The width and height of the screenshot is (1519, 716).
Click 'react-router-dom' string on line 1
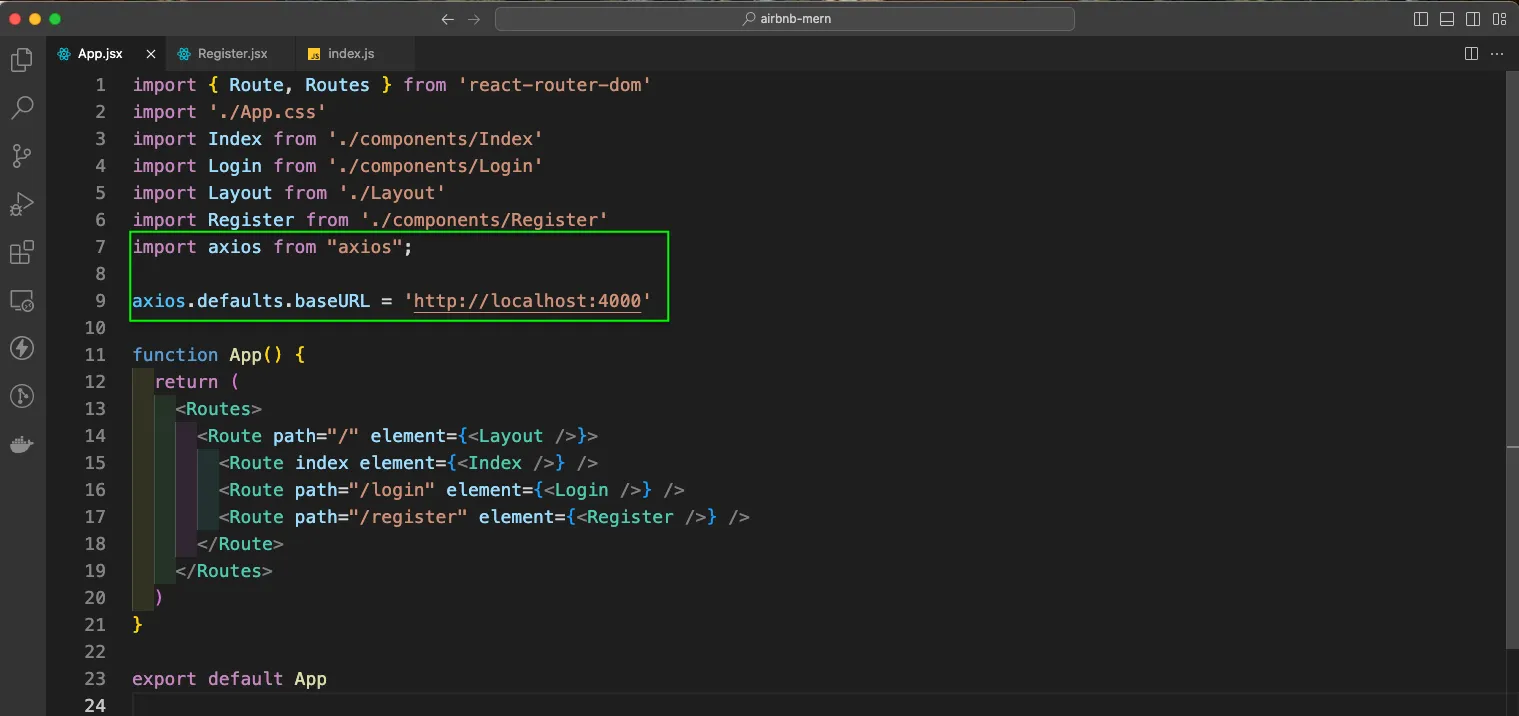[555, 85]
